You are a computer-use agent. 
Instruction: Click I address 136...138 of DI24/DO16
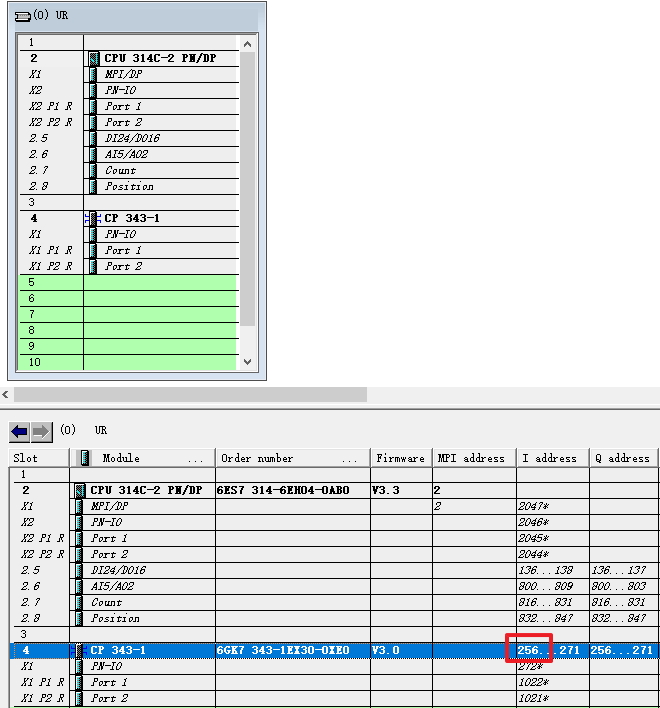(x=545, y=570)
